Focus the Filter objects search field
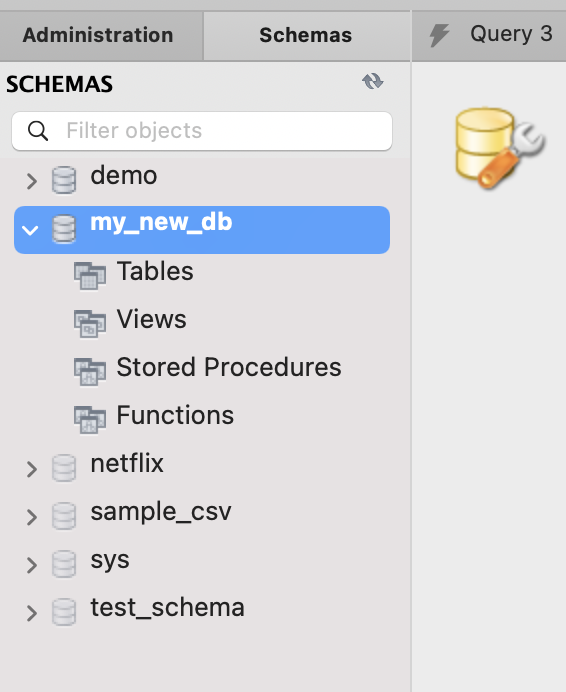566x692 pixels. pyautogui.click(x=202, y=131)
